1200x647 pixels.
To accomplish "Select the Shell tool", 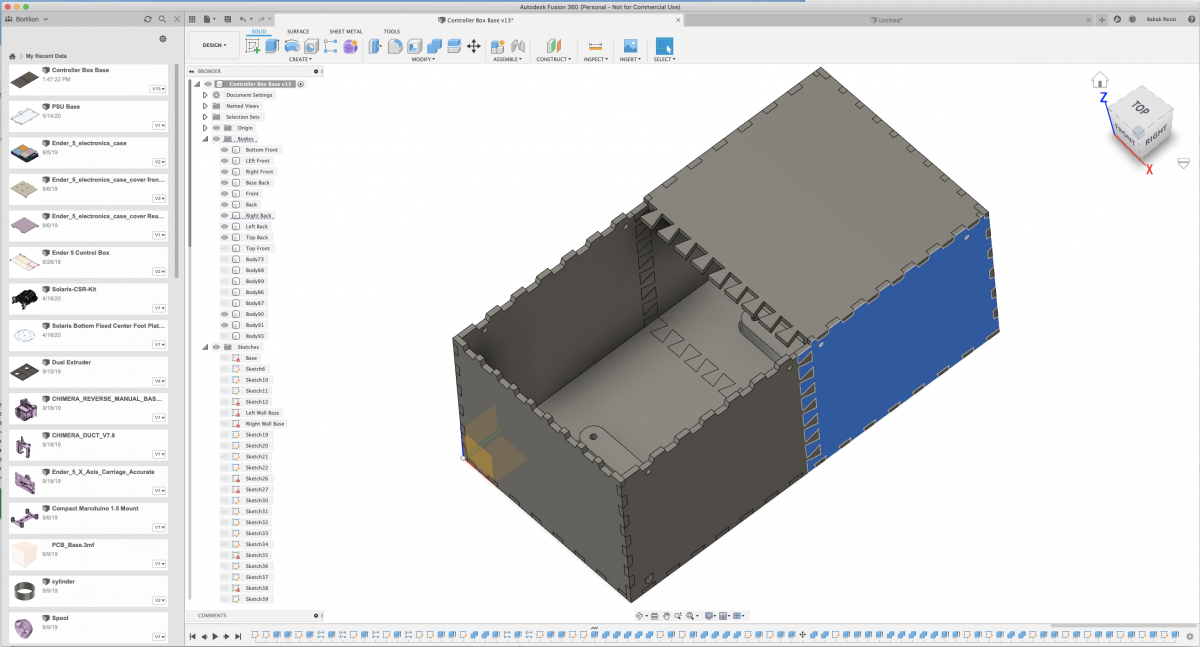I will click(x=415, y=46).
